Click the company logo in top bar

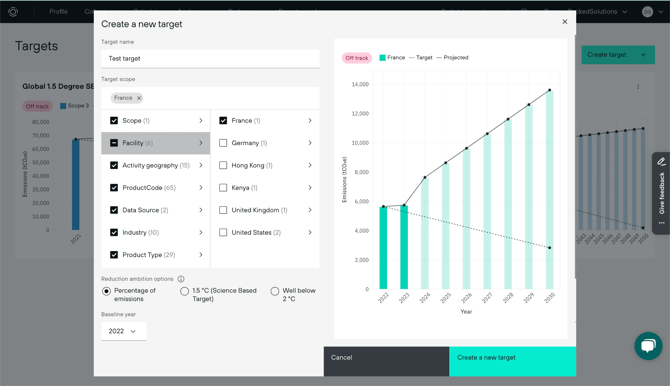click(x=13, y=12)
